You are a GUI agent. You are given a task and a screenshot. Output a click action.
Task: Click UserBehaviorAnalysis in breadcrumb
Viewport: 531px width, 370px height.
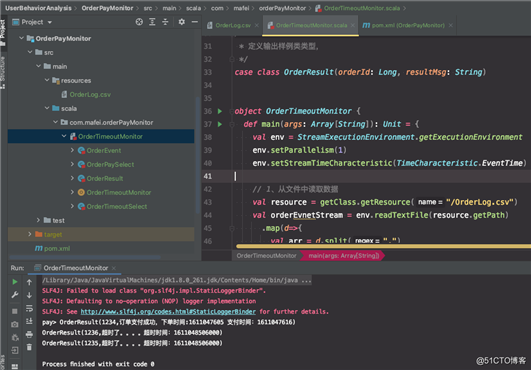(x=38, y=8)
